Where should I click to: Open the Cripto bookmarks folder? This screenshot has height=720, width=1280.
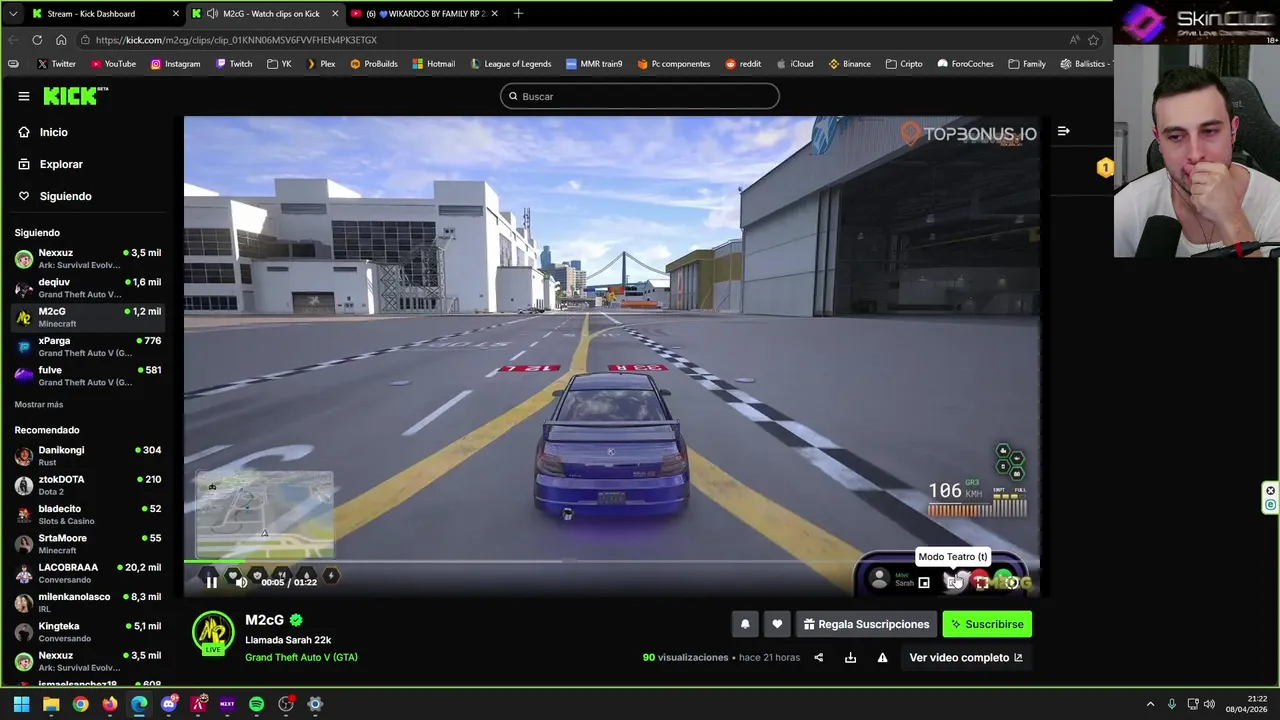[904, 64]
